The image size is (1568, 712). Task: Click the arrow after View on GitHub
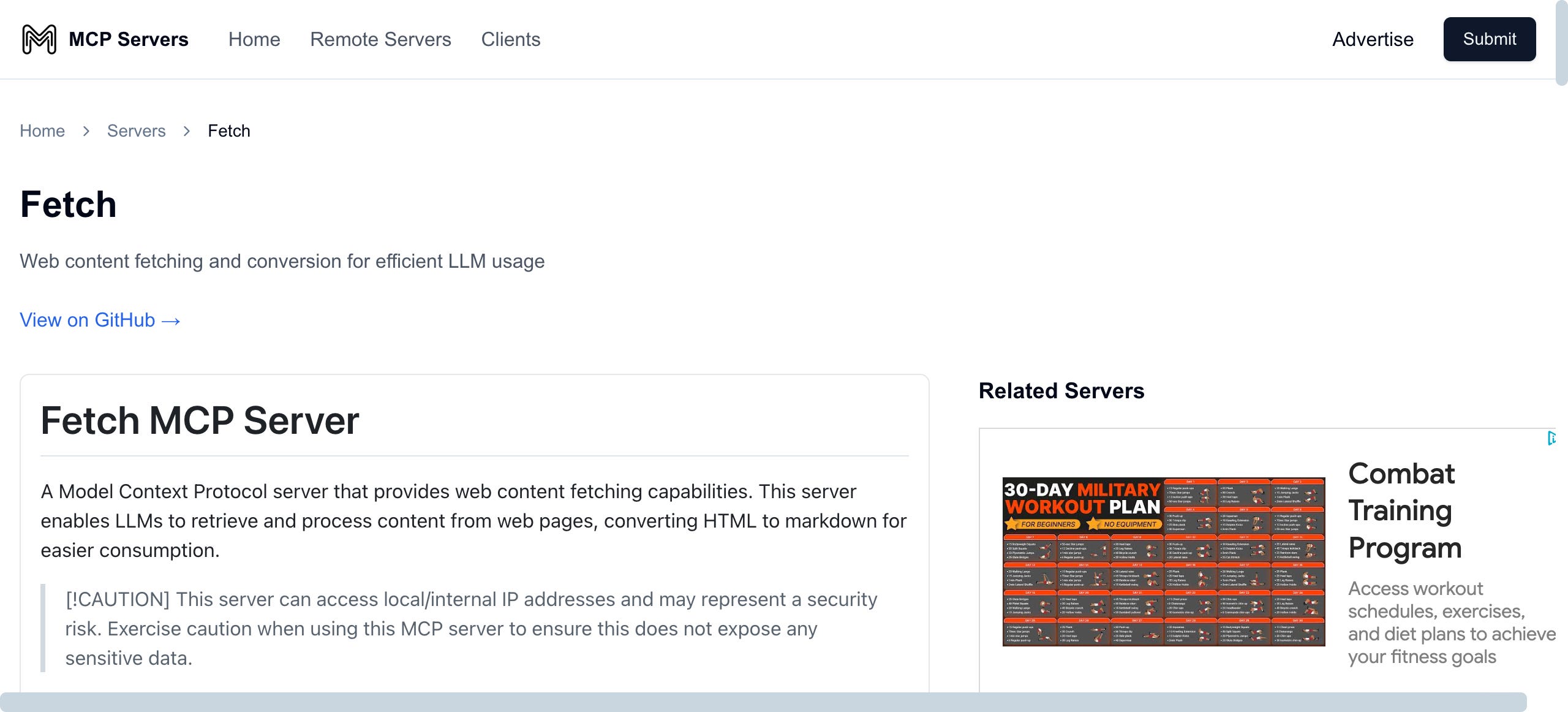pyautogui.click(x=171, y=321)
